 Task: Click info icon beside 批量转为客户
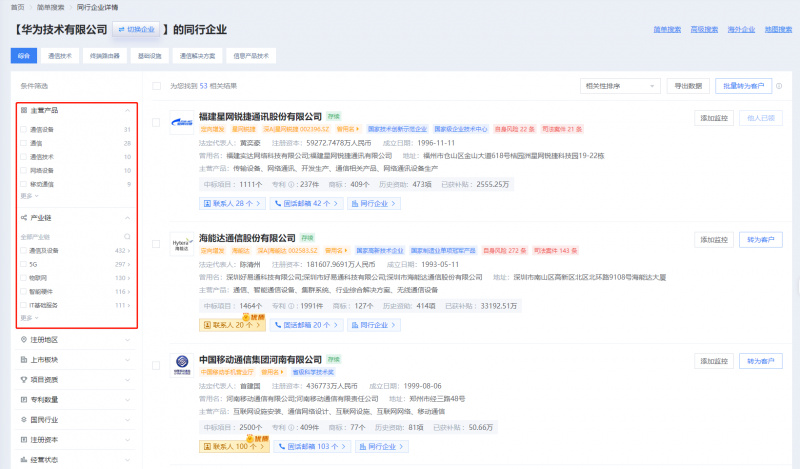point(779,86)
